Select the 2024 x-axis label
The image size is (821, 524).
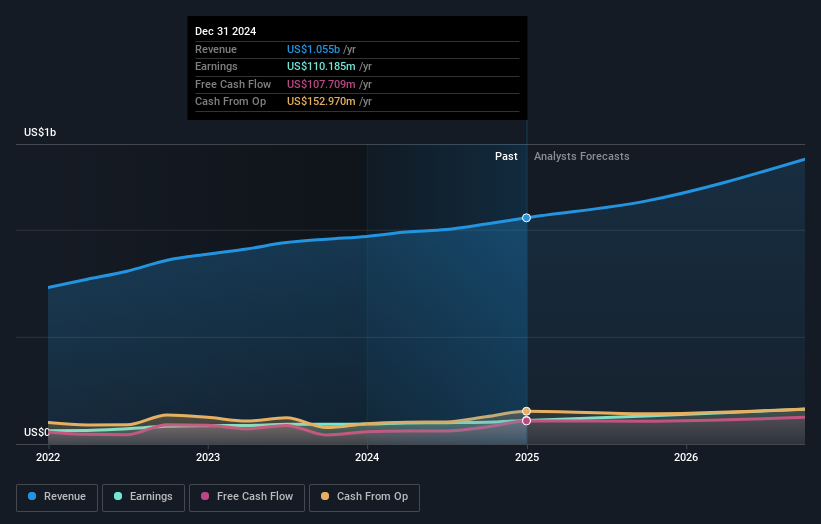tap(367, 458)
